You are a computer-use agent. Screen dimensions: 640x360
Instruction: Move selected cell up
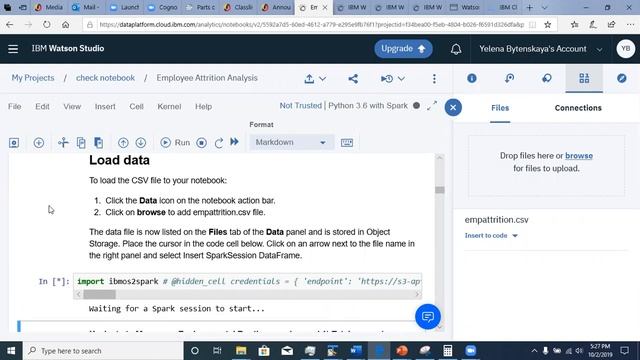click(x=123, y=142)
